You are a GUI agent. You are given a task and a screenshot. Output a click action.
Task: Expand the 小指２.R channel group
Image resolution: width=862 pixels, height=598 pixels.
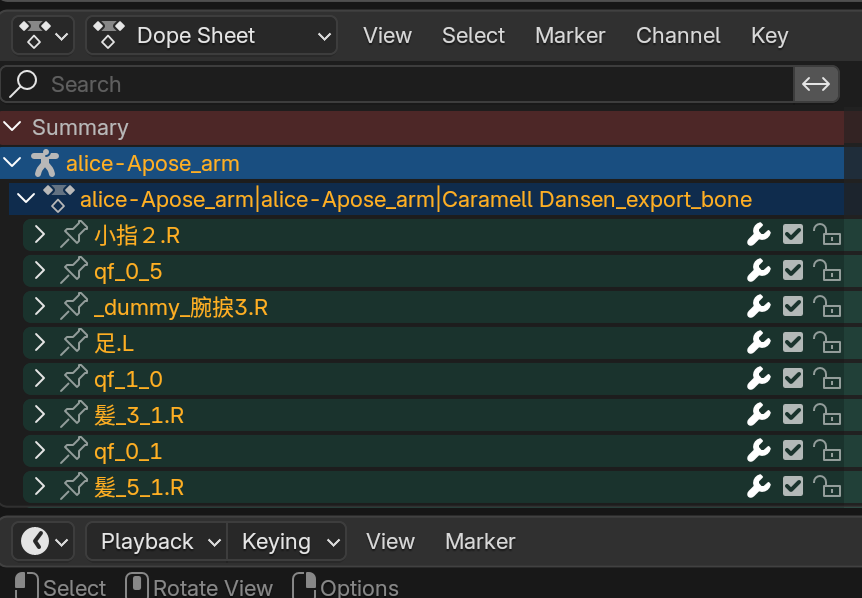[40, 235]
